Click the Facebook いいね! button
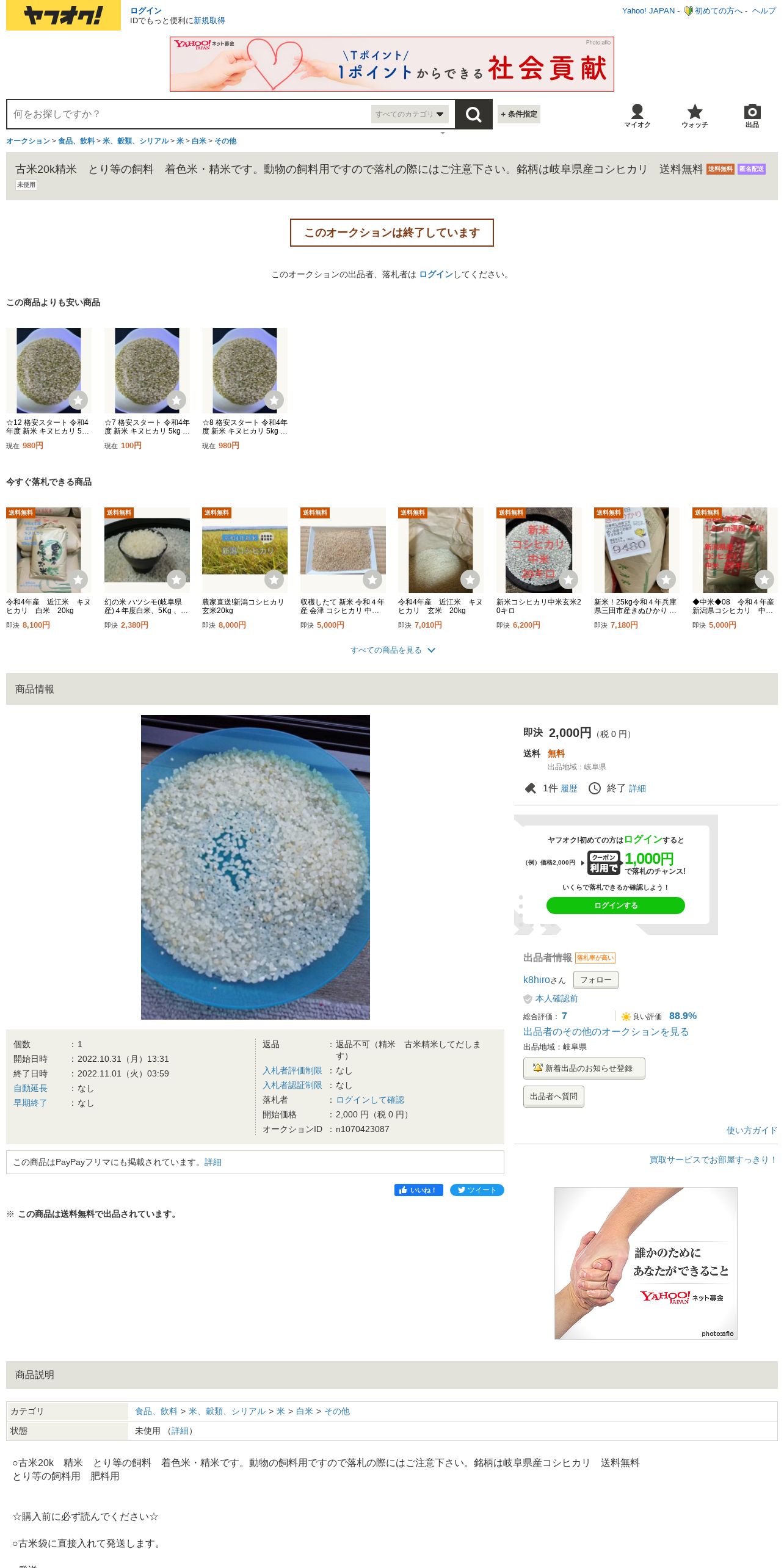Image resolution: width=784 pixels, height=1568 pixels. tap(419, 1190)
